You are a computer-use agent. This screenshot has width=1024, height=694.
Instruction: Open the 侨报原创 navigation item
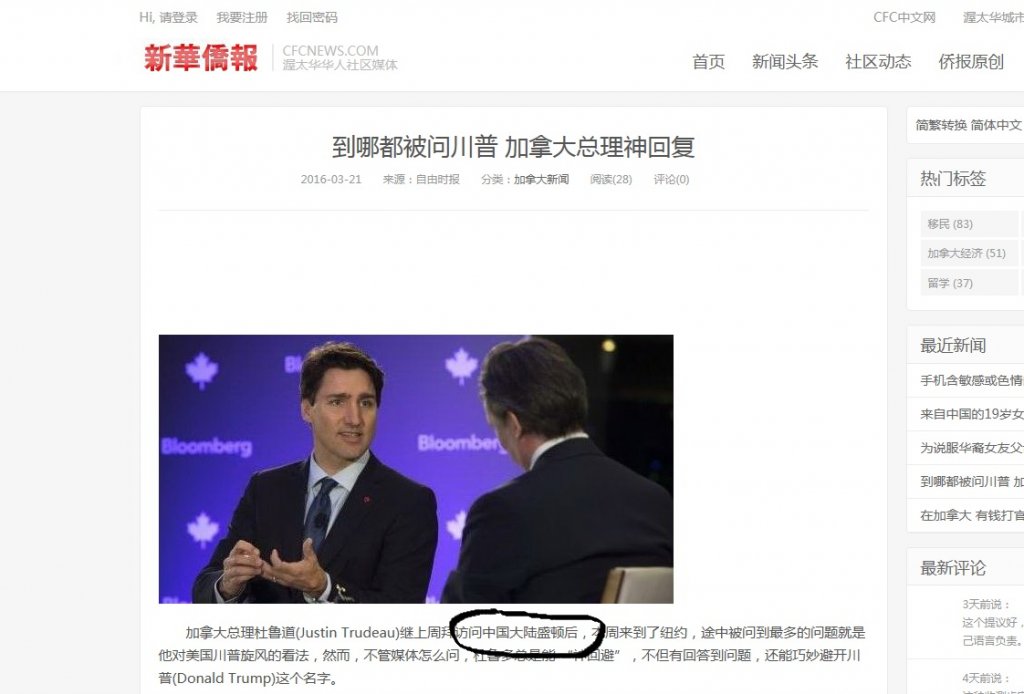[970, 61]
